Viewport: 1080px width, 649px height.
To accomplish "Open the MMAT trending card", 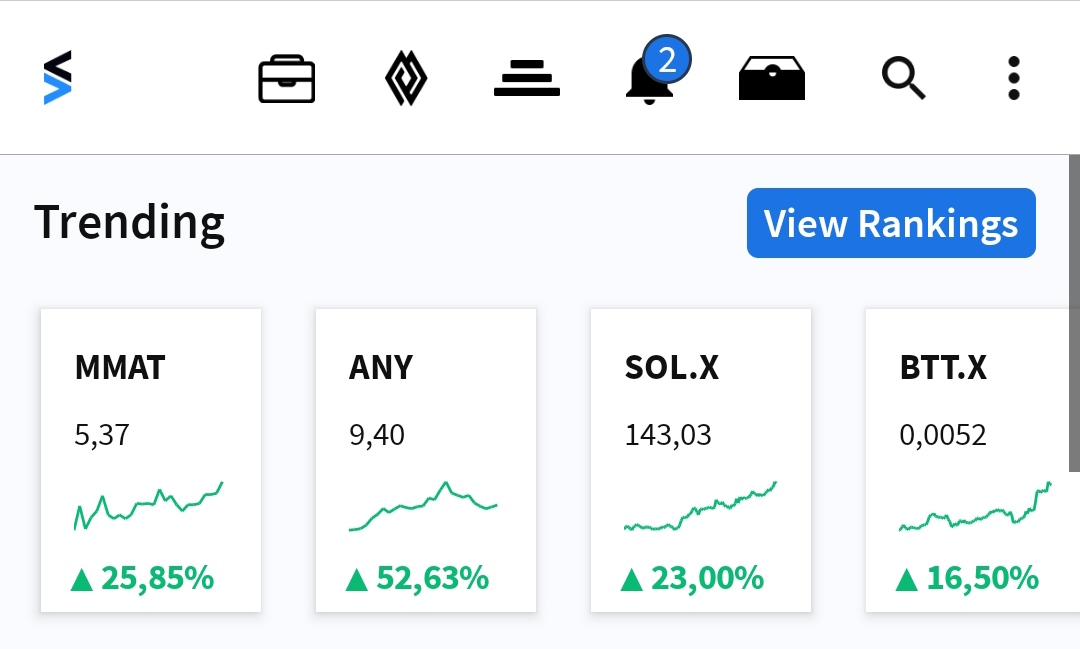I will [151, 460].
